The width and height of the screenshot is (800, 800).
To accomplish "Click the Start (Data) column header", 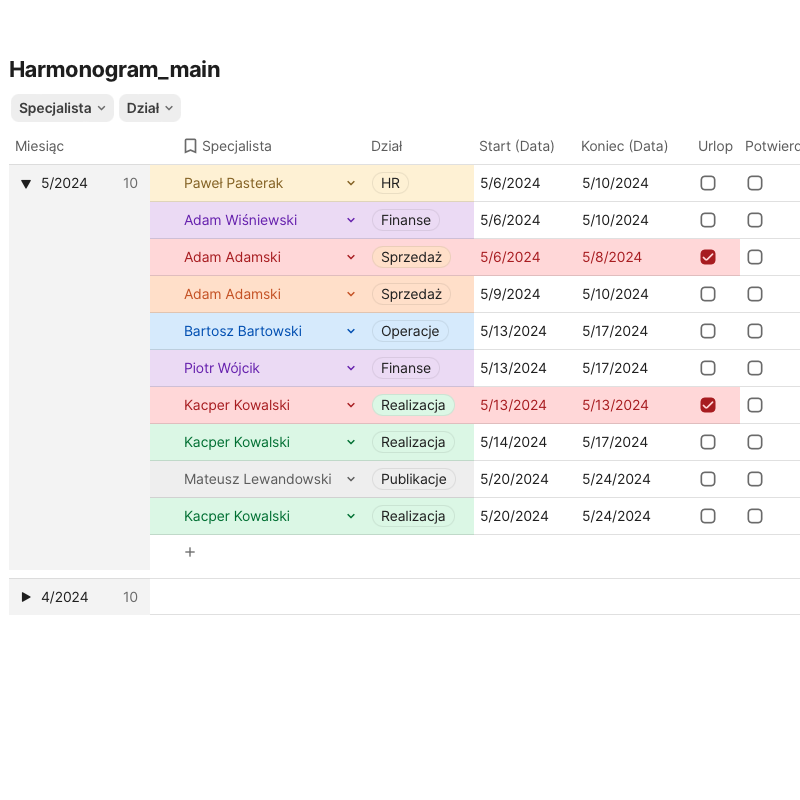I will point(516,146).
